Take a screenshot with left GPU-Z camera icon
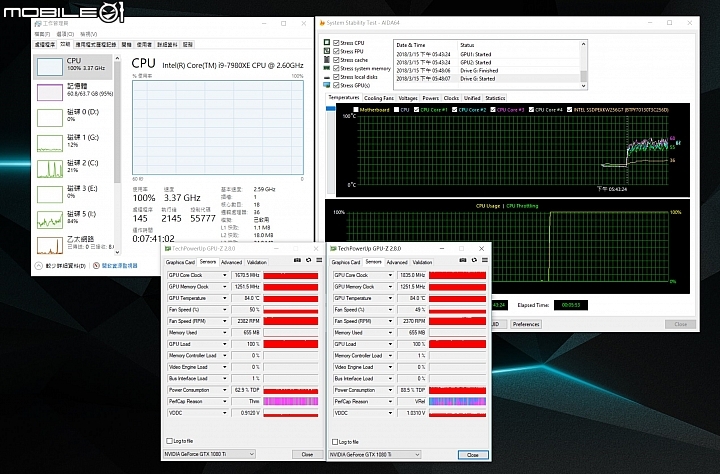The image size is (720, 474). [x=297, y=260]
